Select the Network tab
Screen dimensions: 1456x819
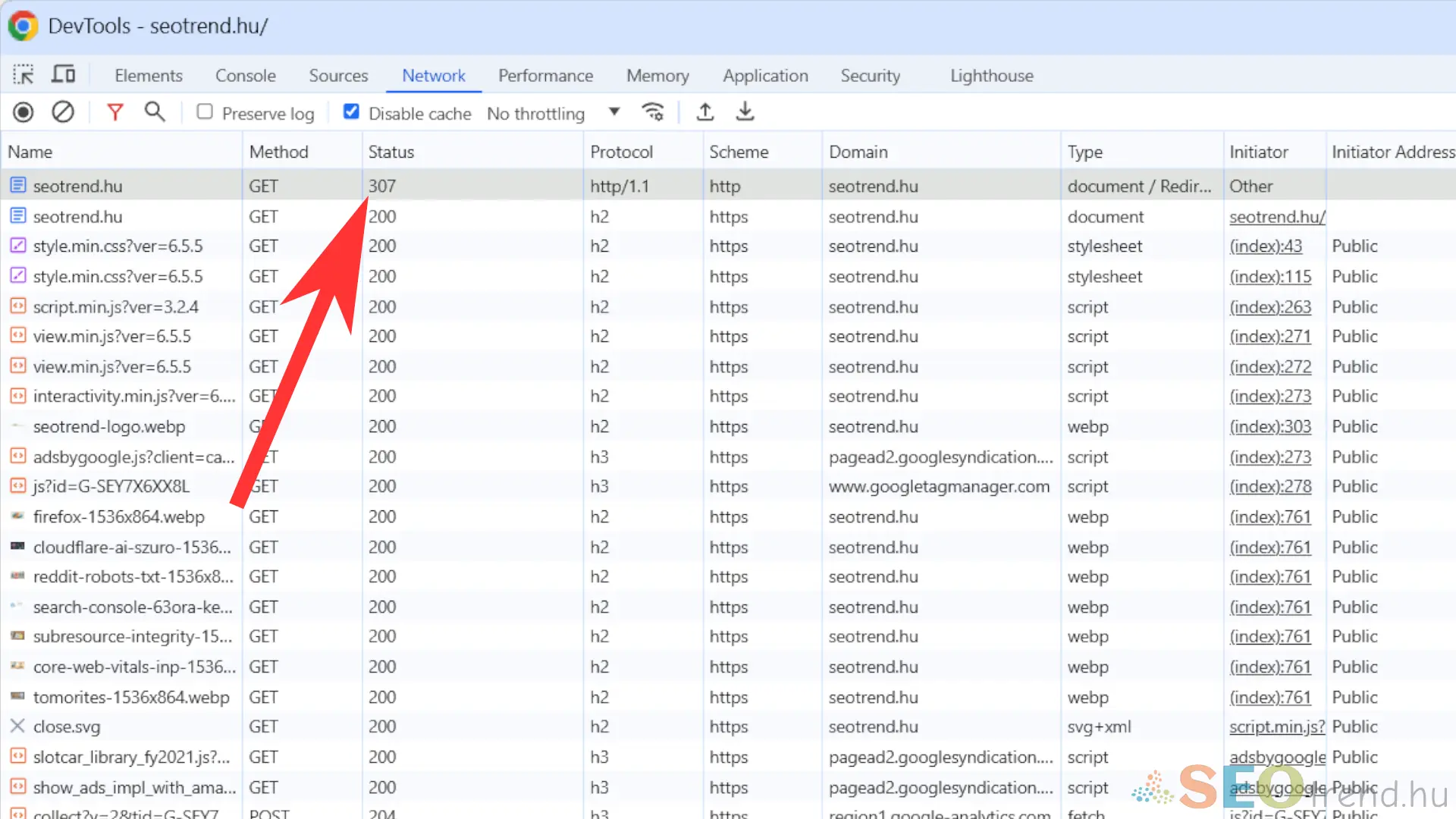tap(434, 76)
